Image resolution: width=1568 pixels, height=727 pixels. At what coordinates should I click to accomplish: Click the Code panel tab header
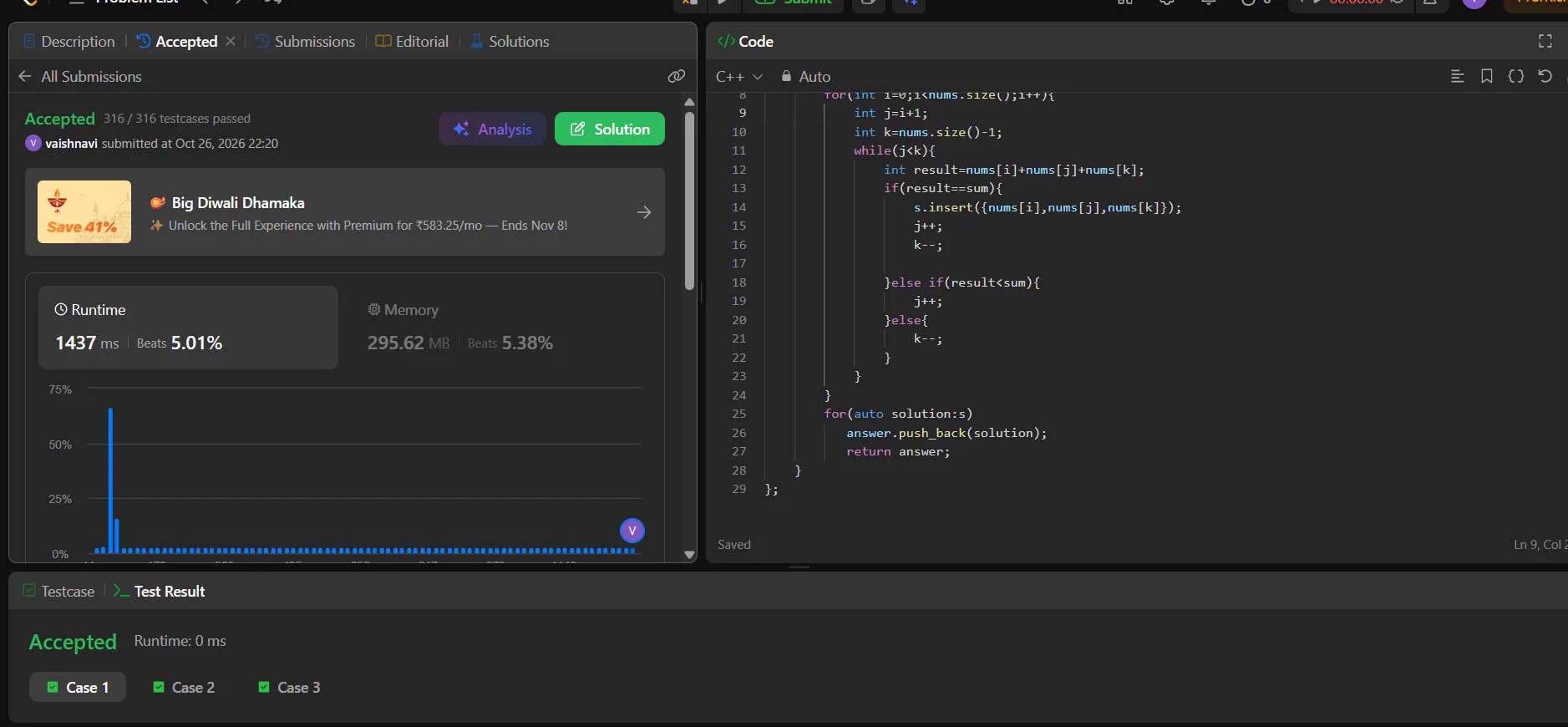click(745, 41)
